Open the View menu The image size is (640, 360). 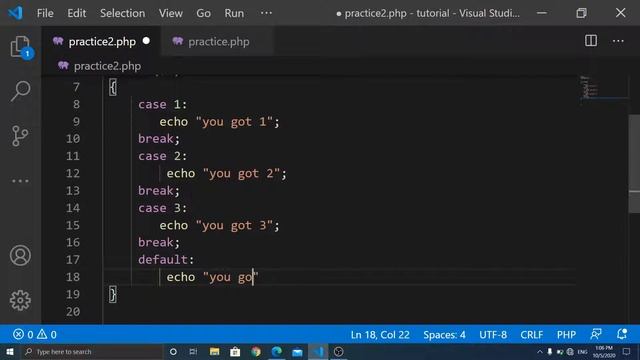coord(171,13)
